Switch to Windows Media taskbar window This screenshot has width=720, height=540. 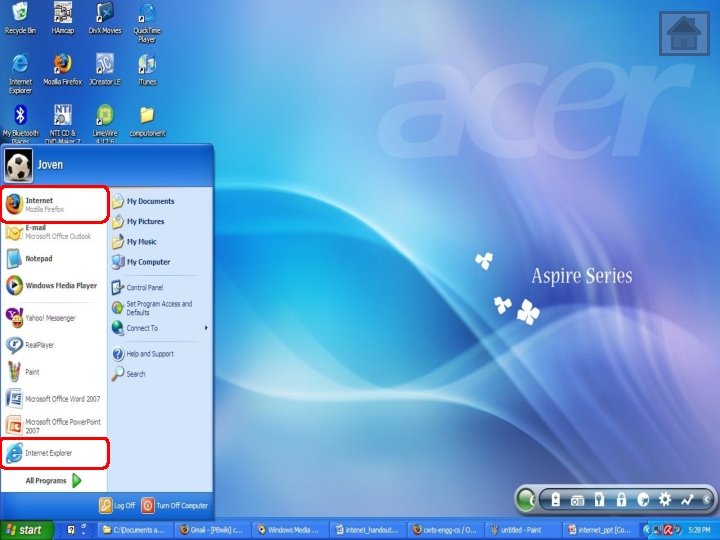pos(290,530)
